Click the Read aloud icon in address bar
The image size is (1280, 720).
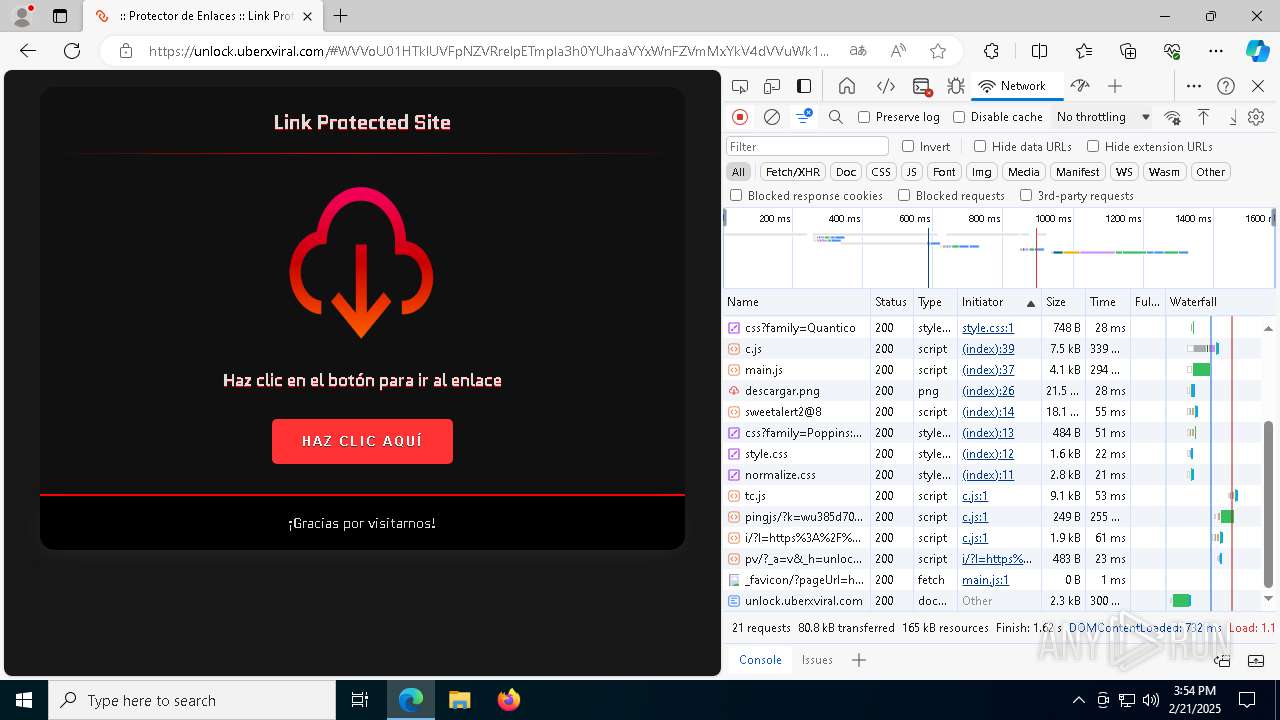click(898, 51)
